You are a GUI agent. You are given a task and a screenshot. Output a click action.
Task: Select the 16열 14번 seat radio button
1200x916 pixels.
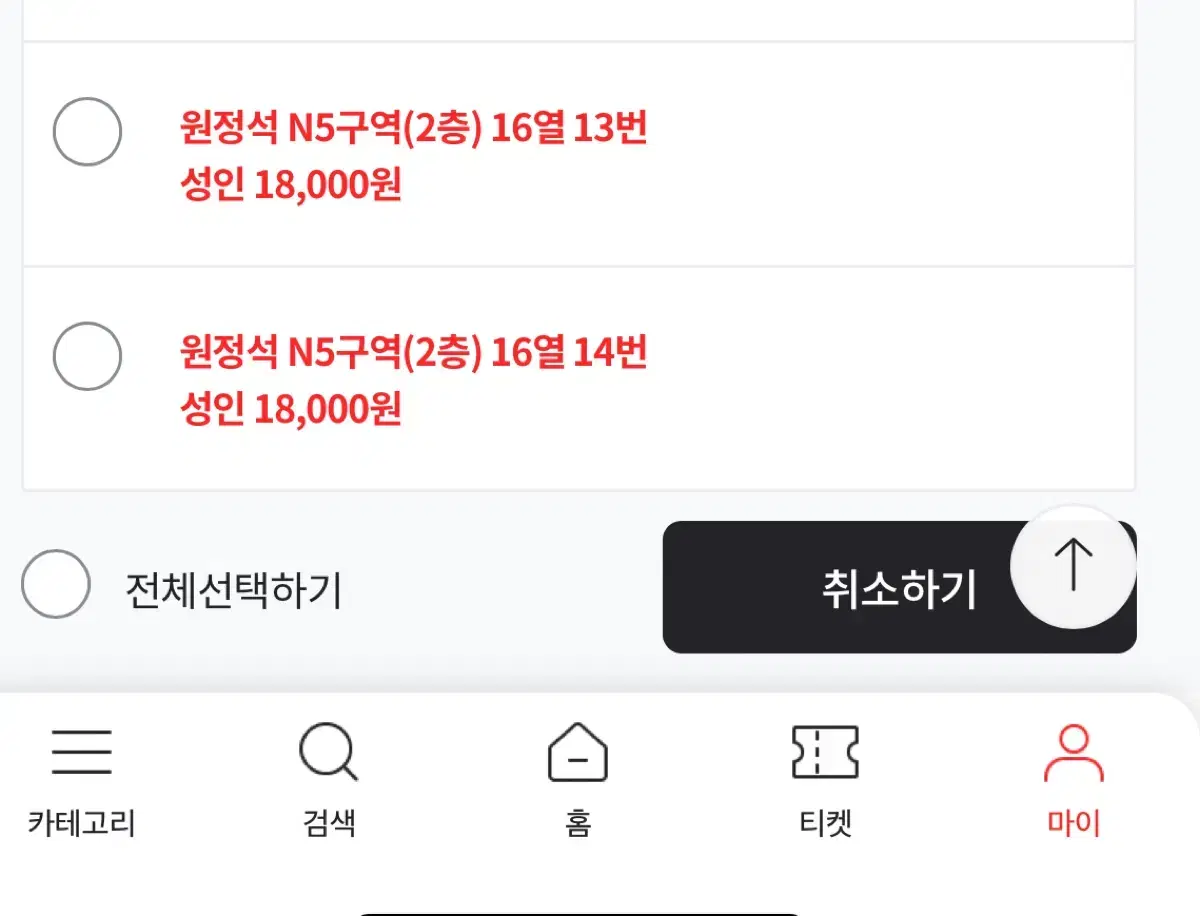pyautogui.click(x=87, y=356)
